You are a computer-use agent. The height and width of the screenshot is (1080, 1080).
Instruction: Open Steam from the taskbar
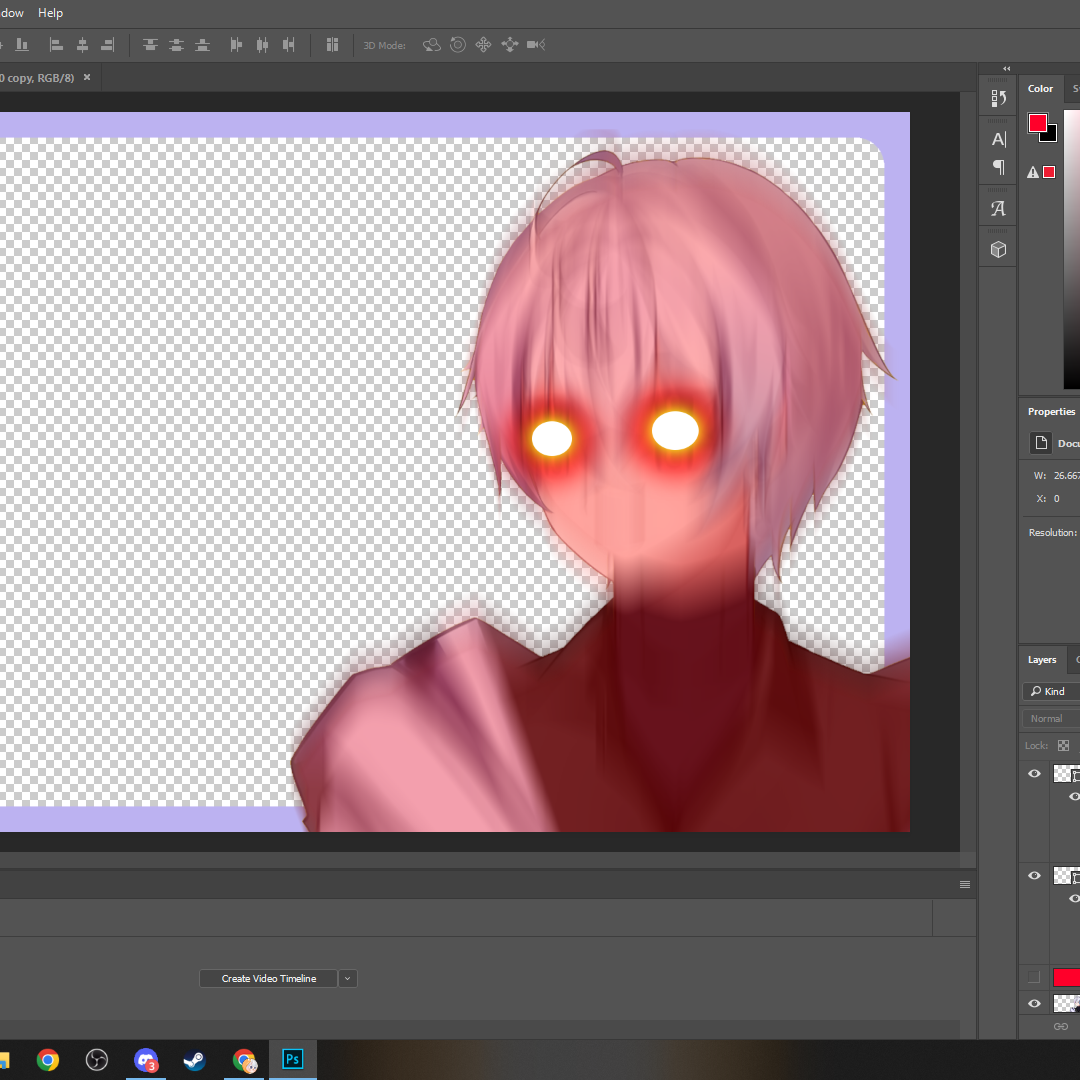click(194, 1059)
